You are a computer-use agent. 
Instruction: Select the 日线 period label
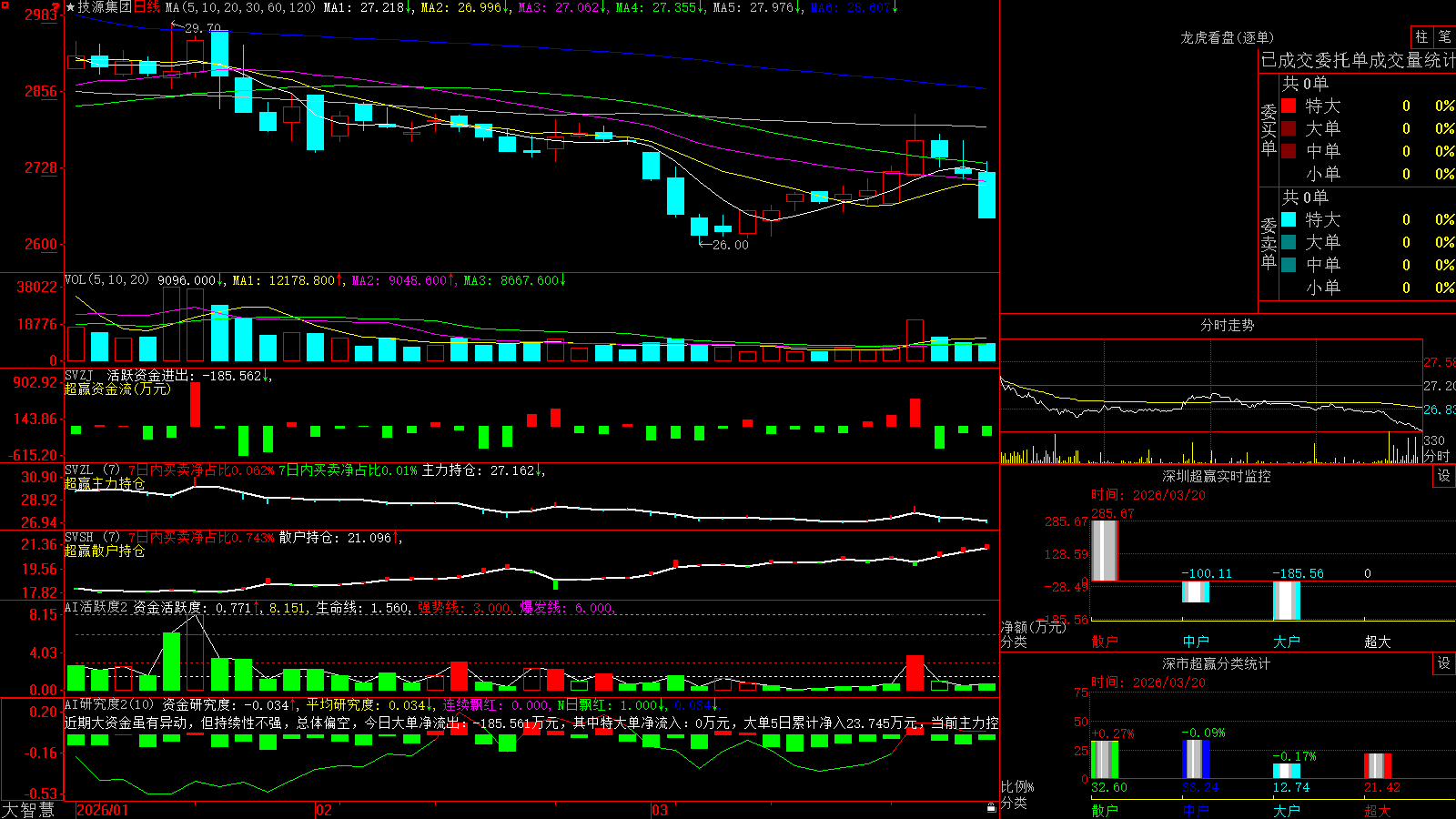(147, 7)
